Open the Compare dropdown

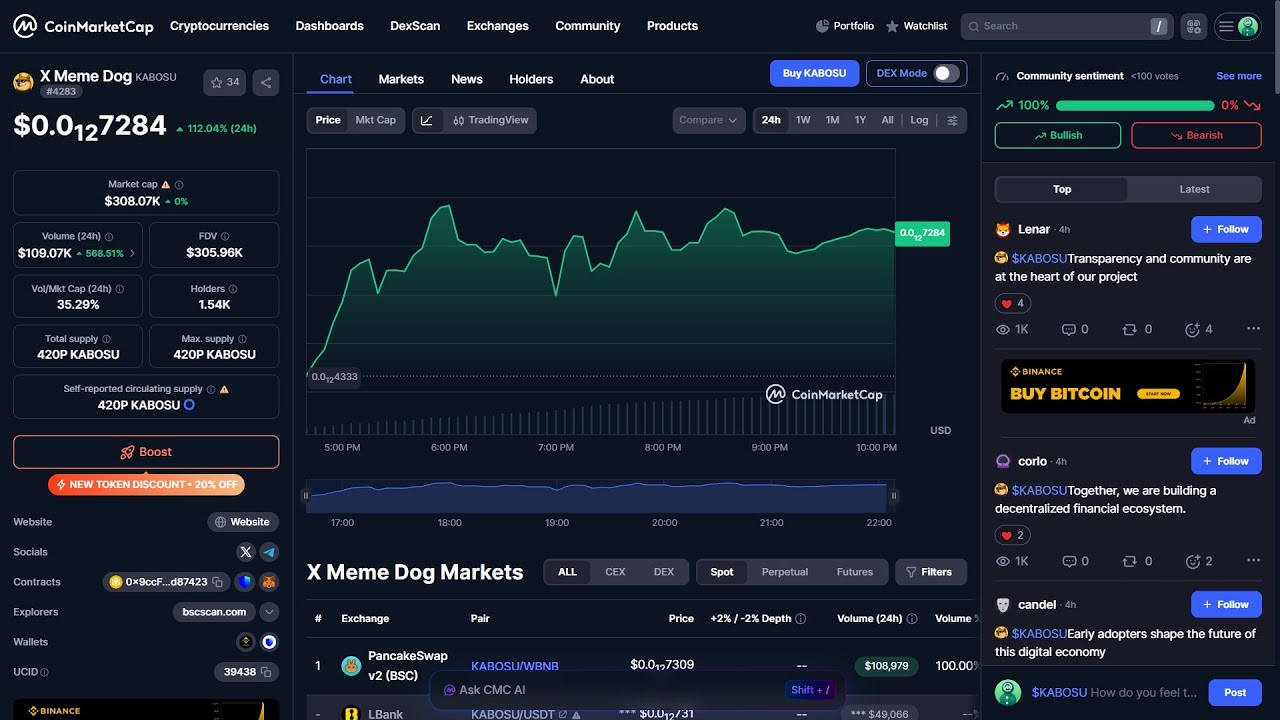point(708,120)
